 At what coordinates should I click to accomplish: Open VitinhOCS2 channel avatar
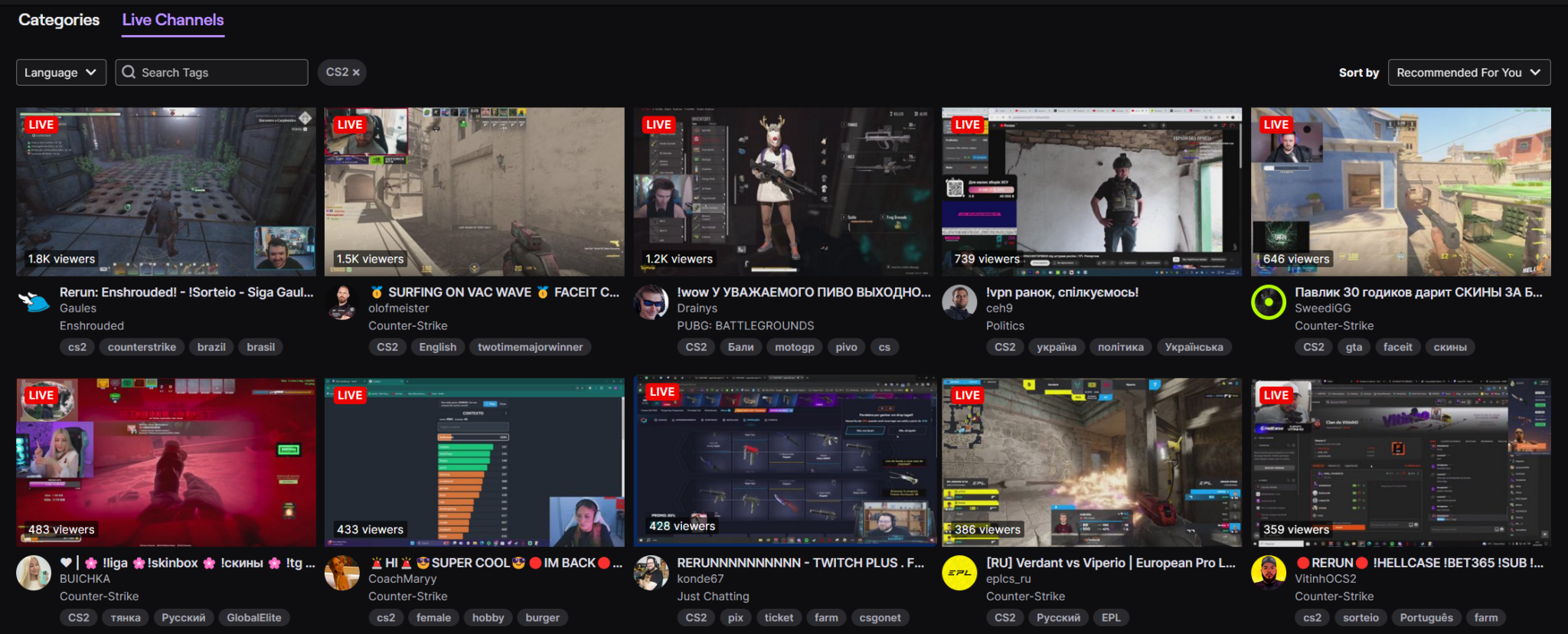[x=1269, y=573]
